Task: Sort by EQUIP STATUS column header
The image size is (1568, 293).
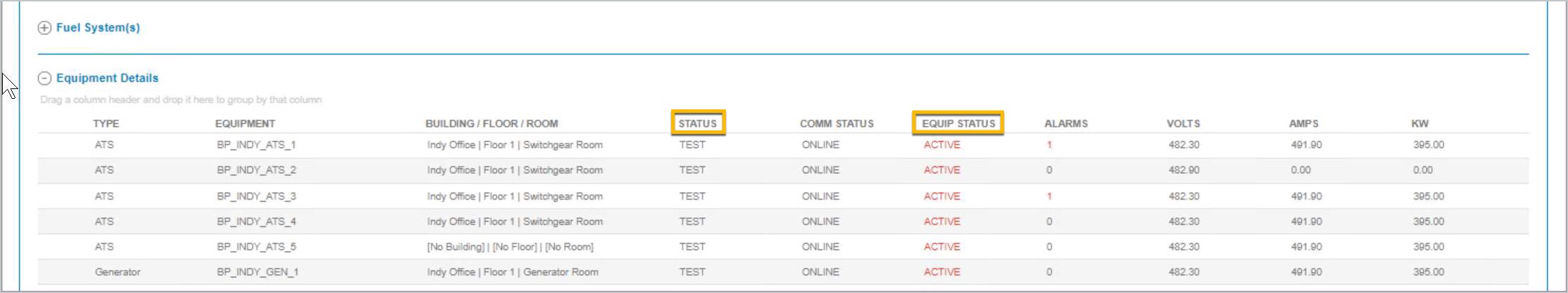Action: [x=958, y=123]
